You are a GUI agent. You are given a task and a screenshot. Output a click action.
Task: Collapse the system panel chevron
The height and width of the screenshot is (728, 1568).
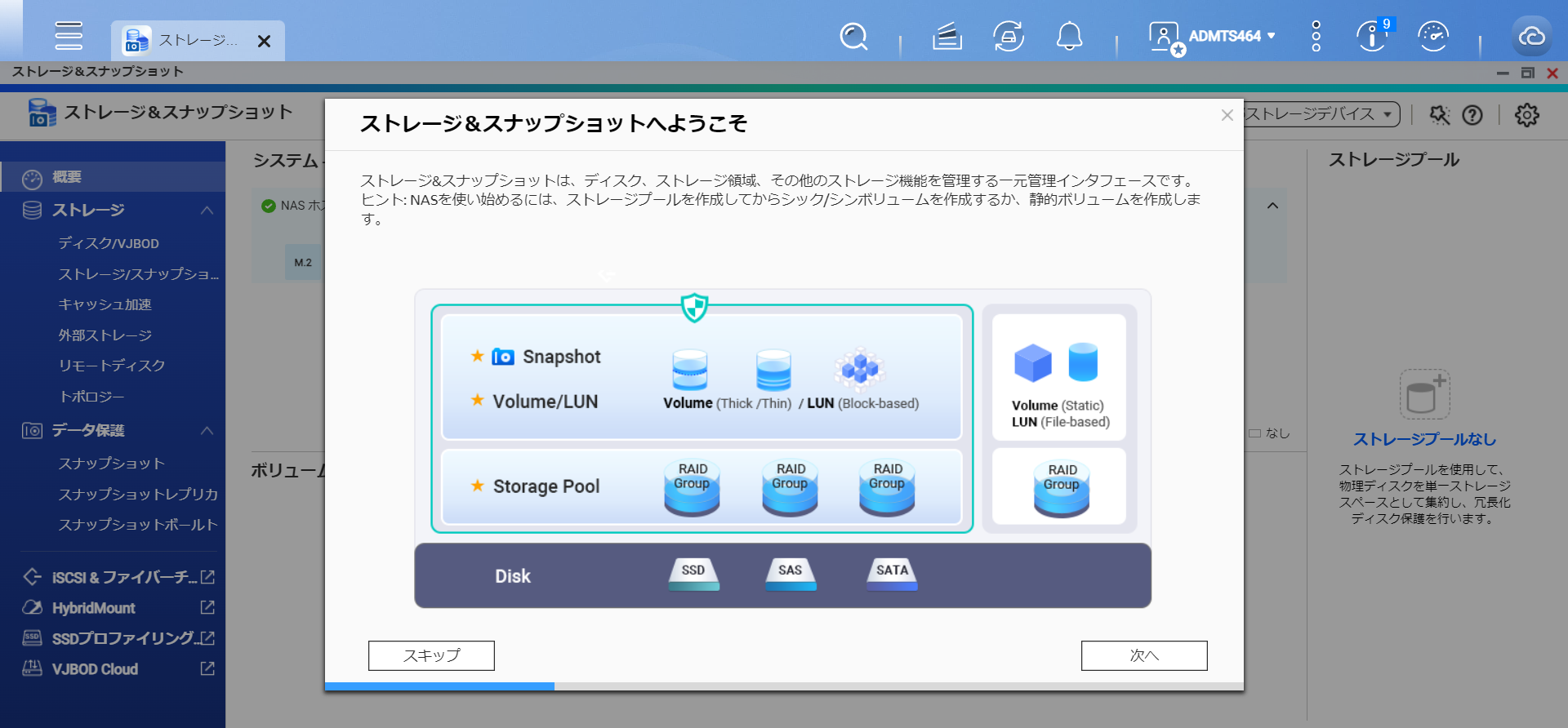(1272, 206)
